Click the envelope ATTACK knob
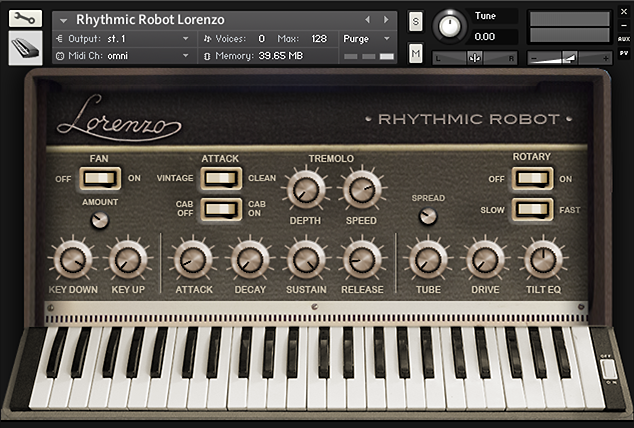 tap(193, 259)
